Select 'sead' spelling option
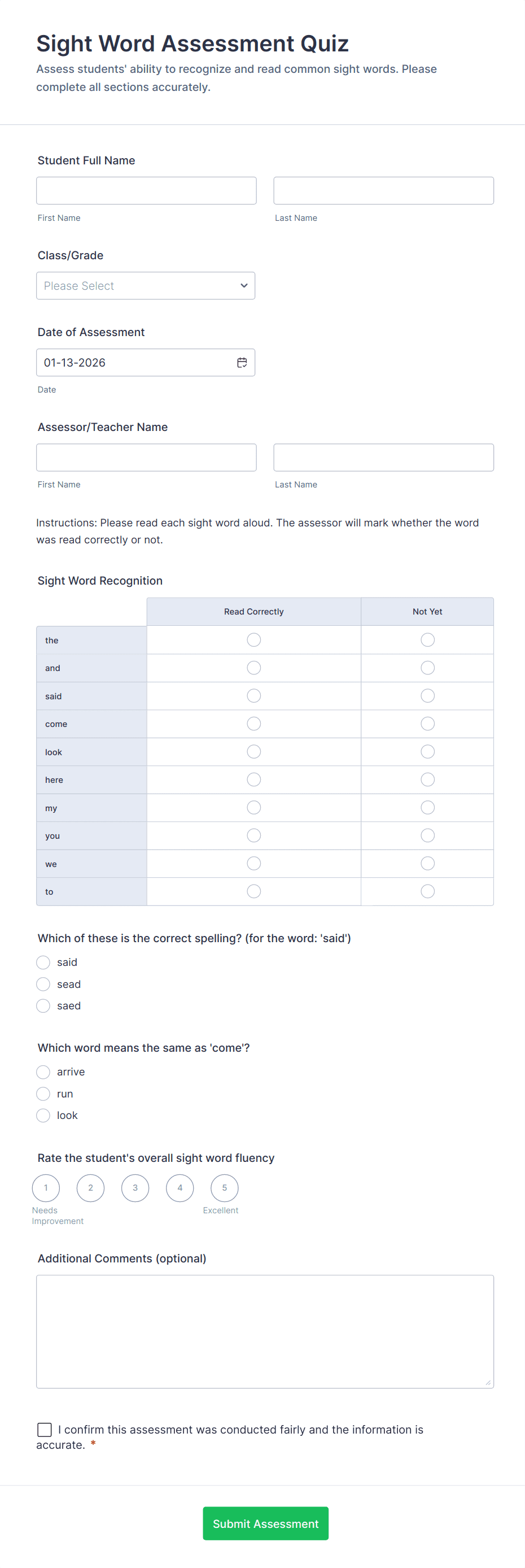525x1568 pixels. click(x=42, y=983)
